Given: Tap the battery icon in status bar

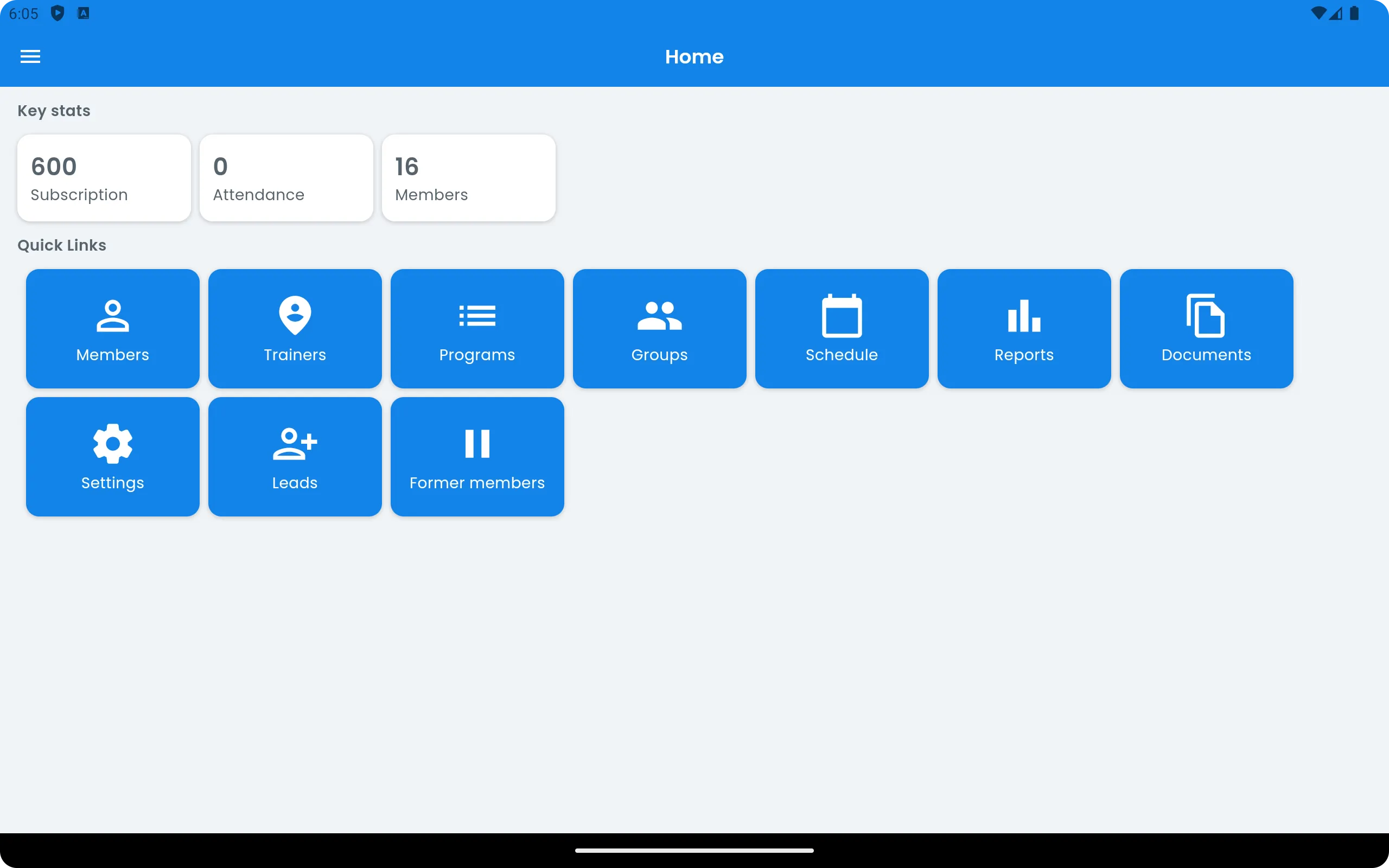Looking at the screenshot, I should click(x=1354, y=13).
